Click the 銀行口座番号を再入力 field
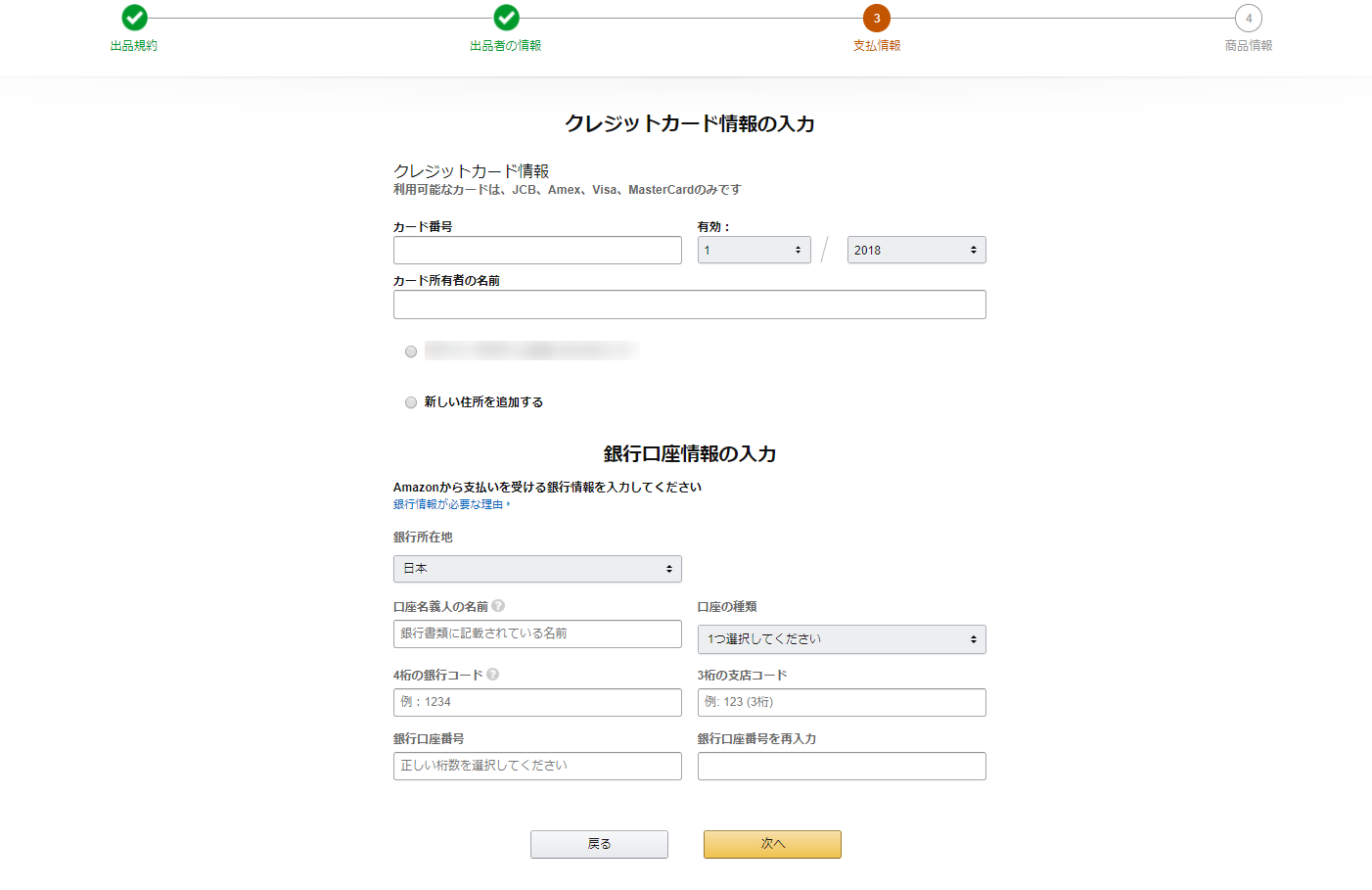 point(841,766)
